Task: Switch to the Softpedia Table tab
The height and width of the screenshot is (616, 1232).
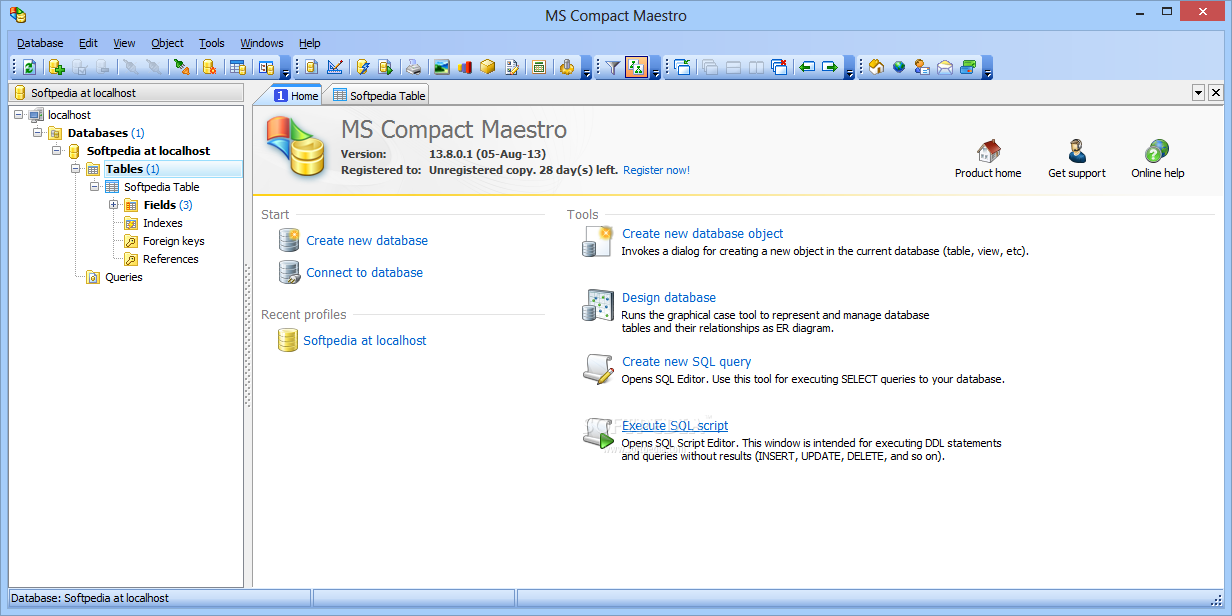Action: tap(379, 95)
